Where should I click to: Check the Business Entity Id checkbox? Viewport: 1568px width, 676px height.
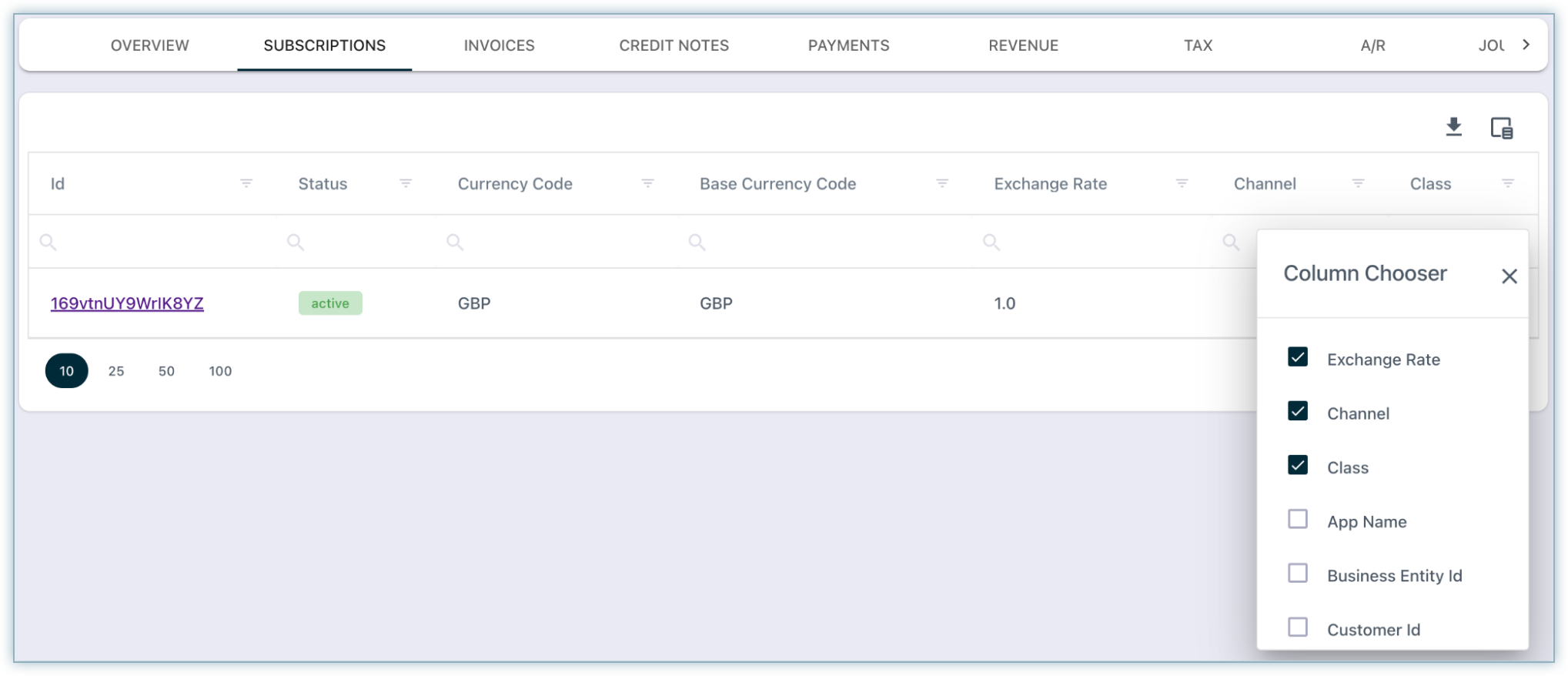(x=1298, y=574)
